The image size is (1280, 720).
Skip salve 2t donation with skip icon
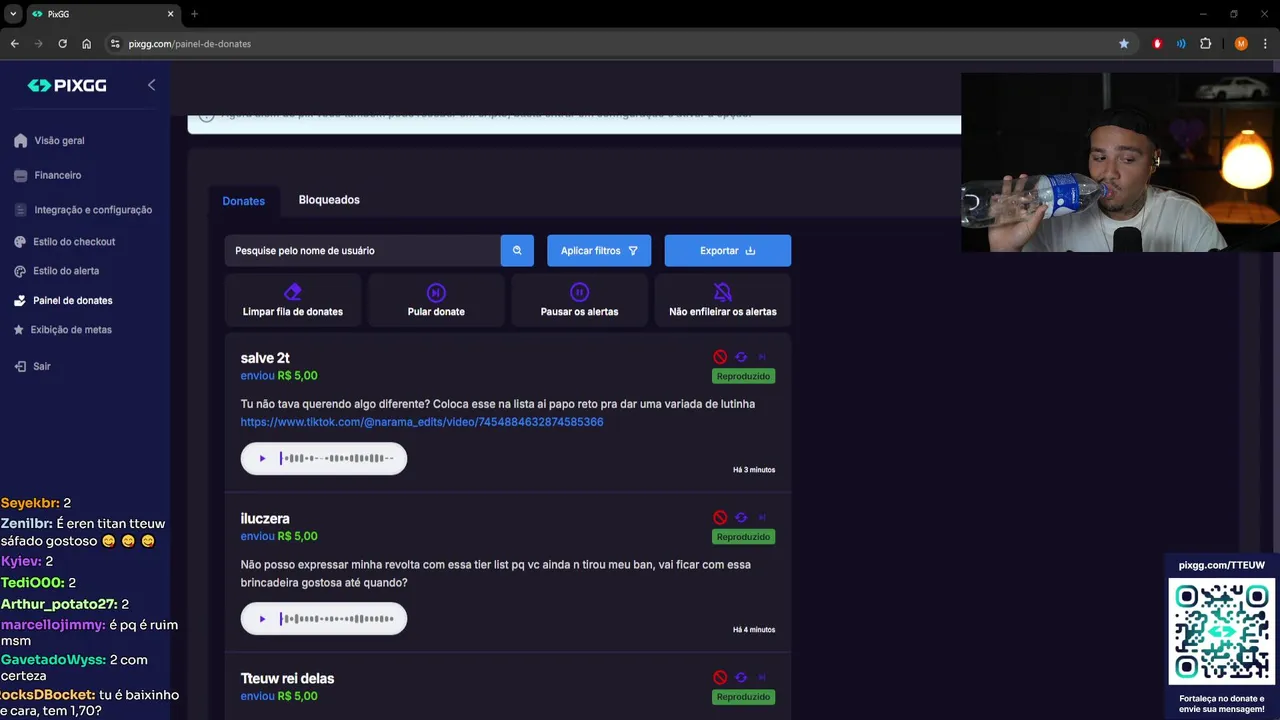(x=762, y=357)
